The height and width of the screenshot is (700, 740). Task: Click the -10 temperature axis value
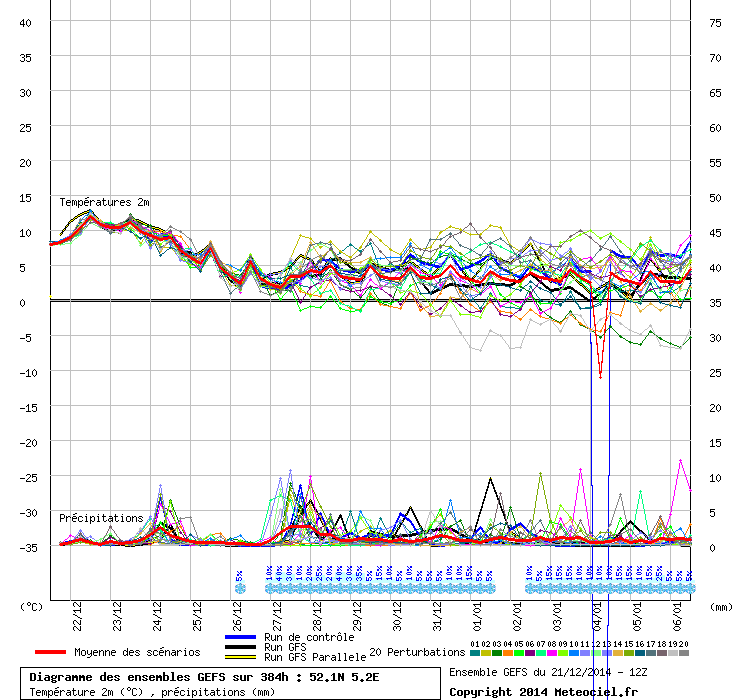click(28, 373)
